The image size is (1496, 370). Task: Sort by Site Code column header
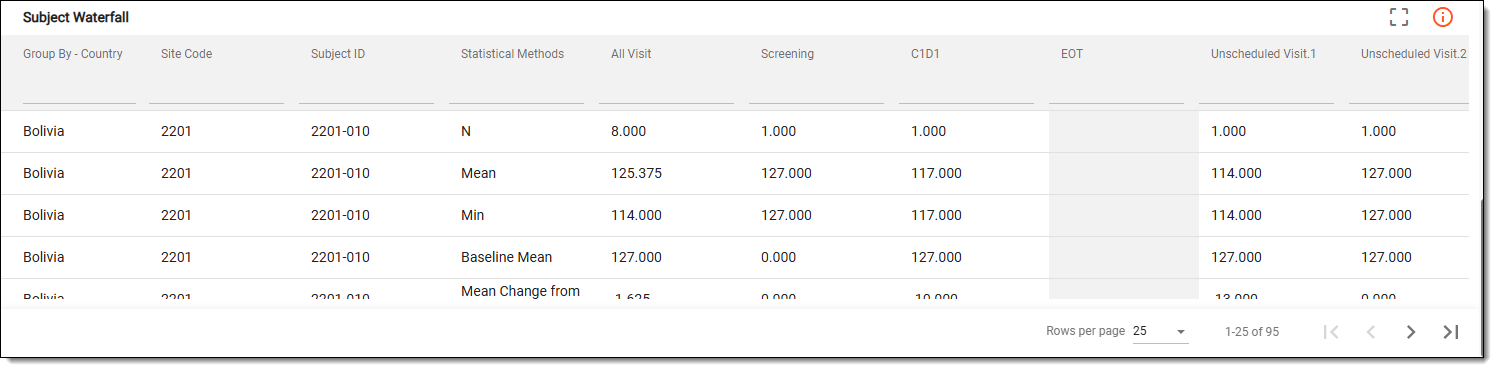[186, 54]
